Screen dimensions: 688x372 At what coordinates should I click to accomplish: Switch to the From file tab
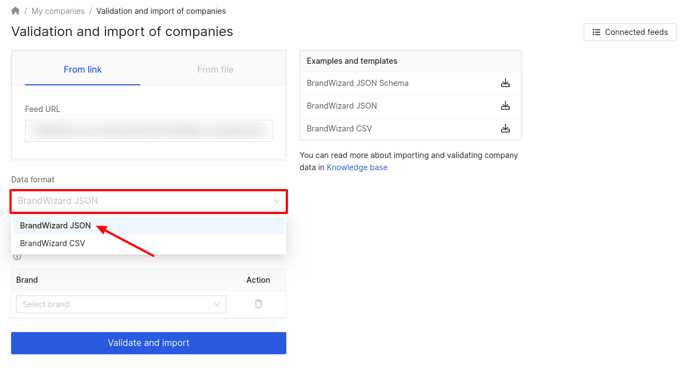[x=215, y=69]
